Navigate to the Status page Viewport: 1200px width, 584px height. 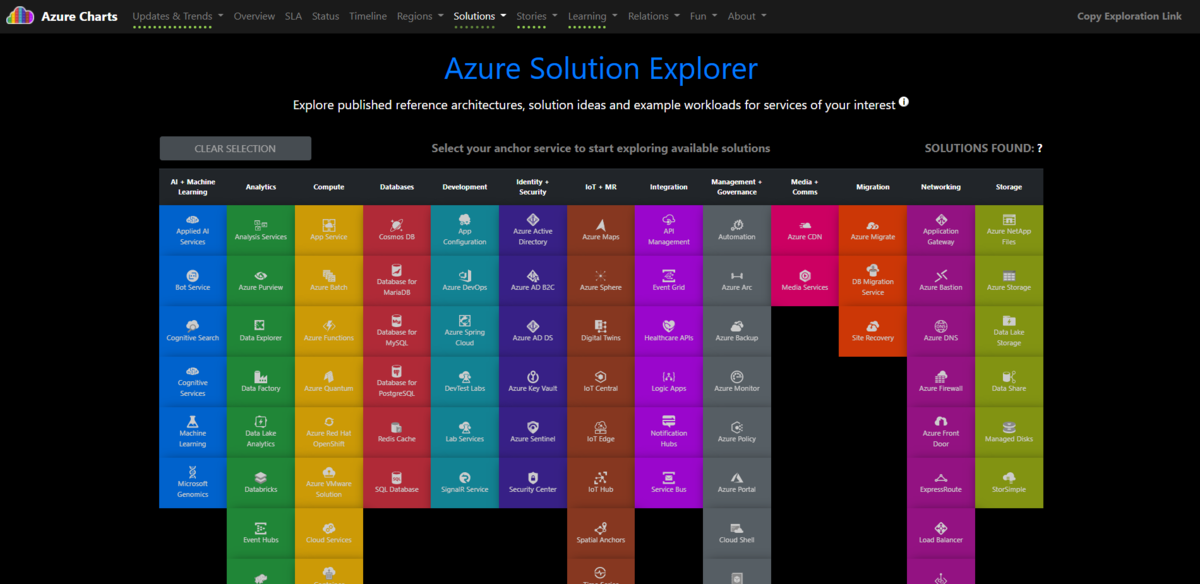pyautogui.click(x=325, y=16)
